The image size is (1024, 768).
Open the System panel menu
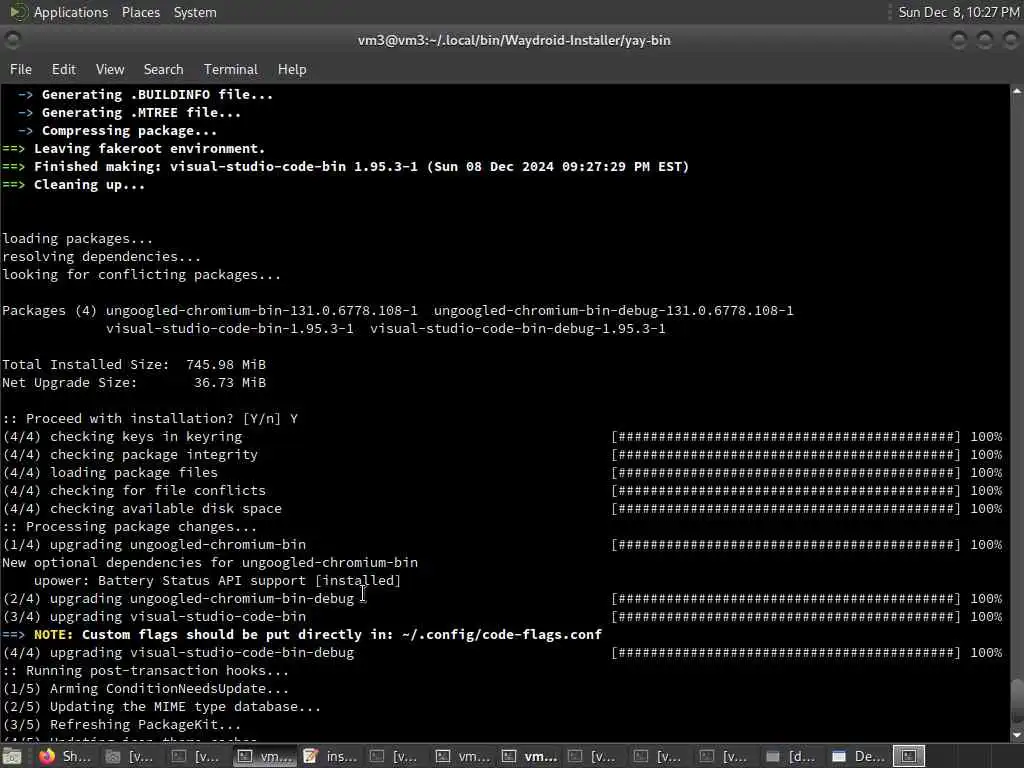(195, 12)
